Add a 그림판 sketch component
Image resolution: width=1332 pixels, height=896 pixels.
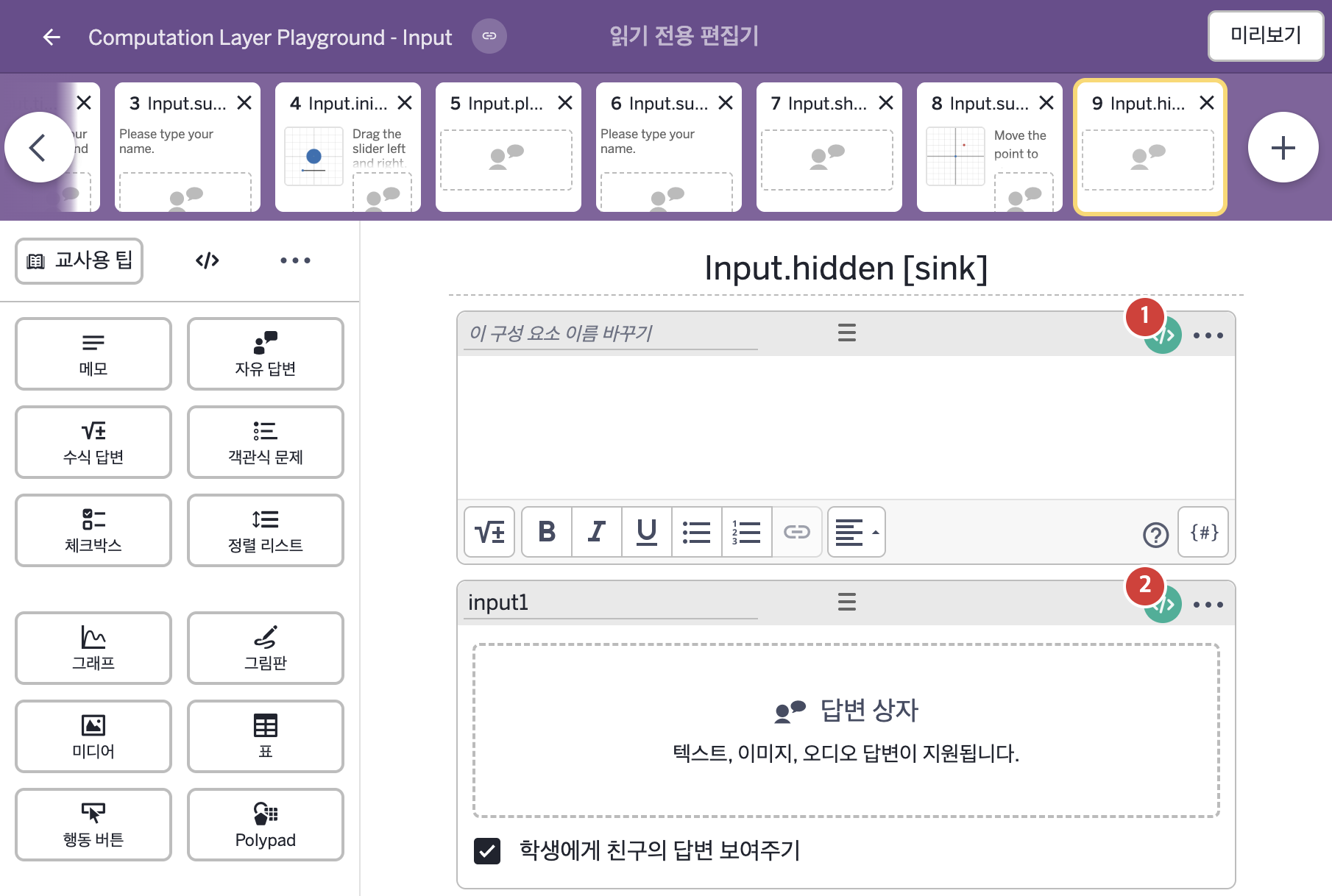point(266,648)
